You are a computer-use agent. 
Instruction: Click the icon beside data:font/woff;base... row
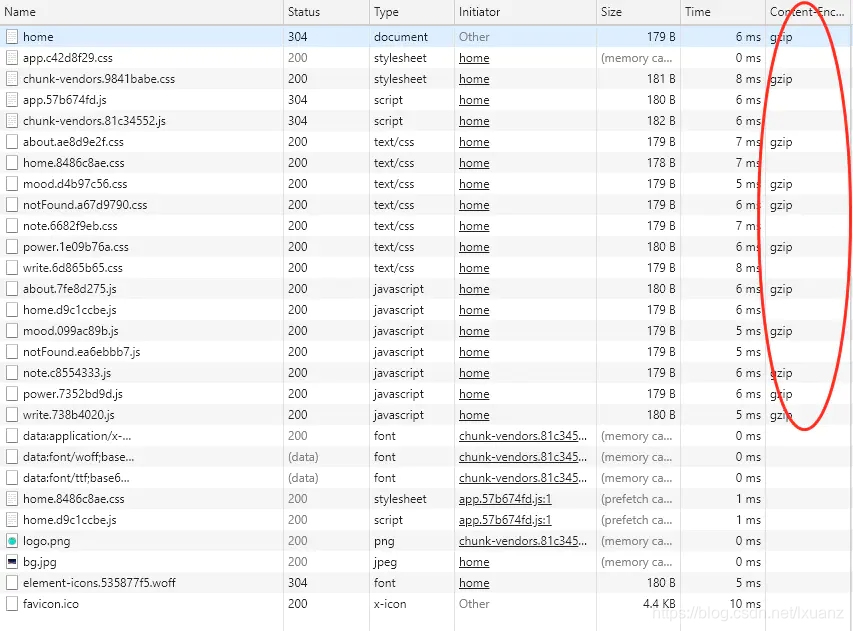(x=11, y=457)
